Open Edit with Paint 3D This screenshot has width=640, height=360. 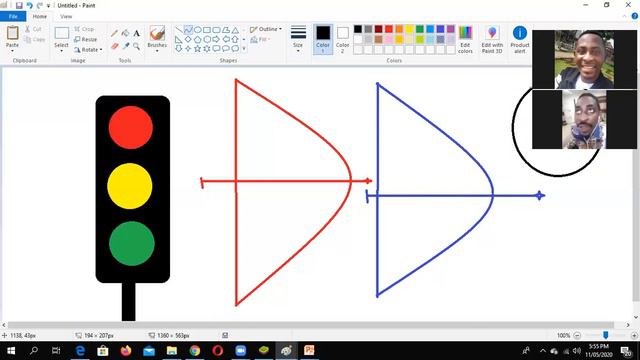(x=492, y=40)
